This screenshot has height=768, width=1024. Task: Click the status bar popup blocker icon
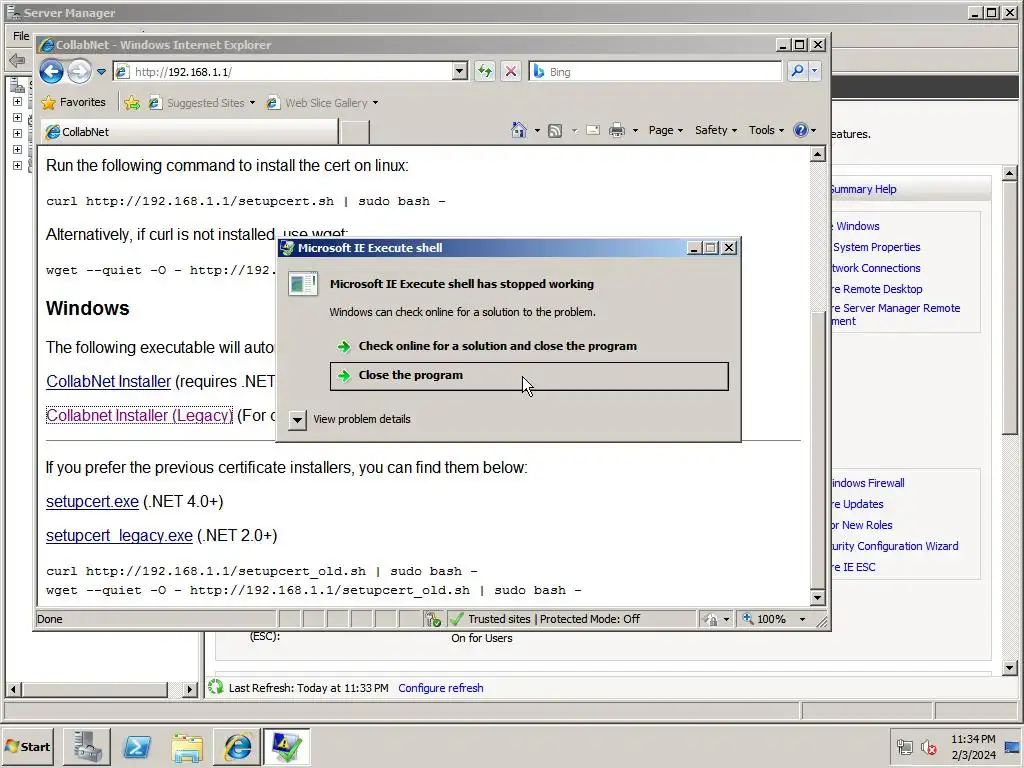tap(432, 619)
